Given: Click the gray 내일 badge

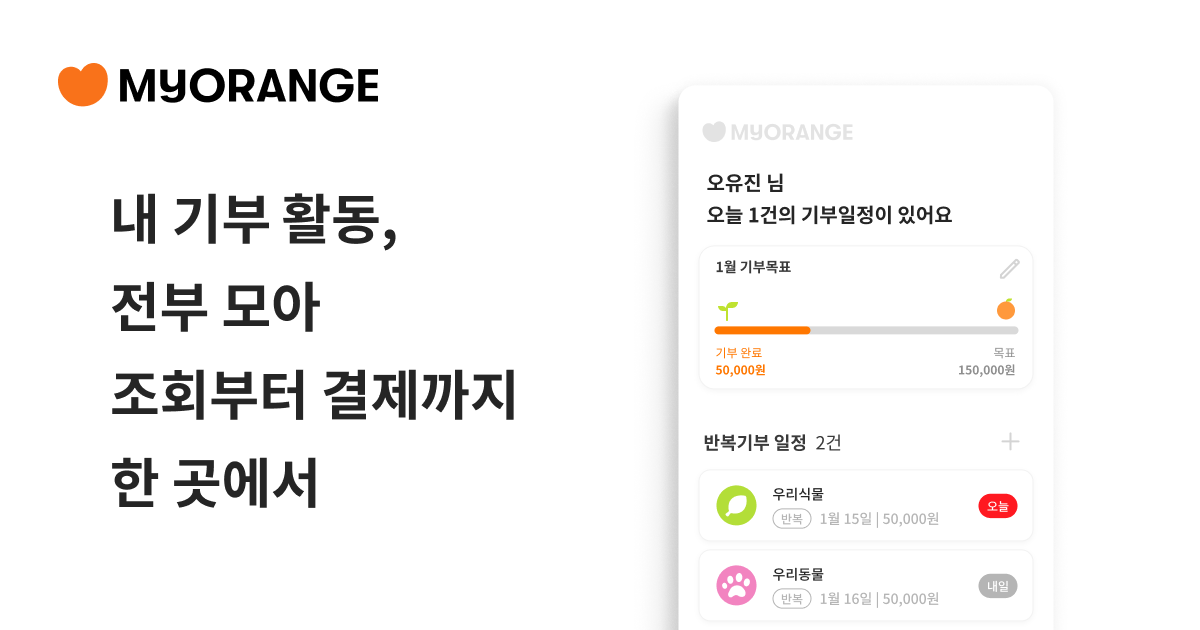Looking at the screenshot, I should click(x=997, y=586).
